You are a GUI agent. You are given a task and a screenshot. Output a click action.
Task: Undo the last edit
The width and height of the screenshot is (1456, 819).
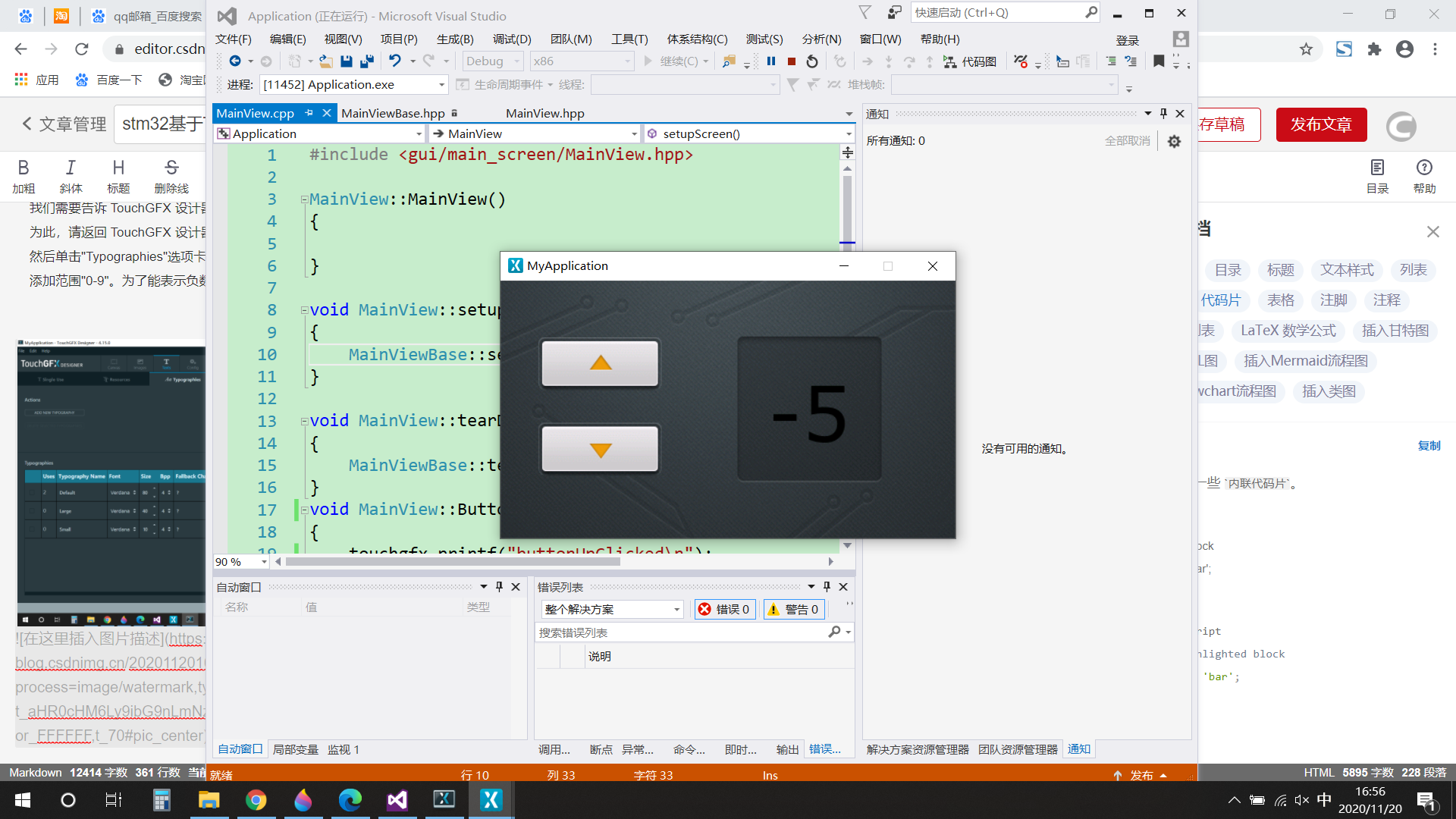click(x=396, y=61)
